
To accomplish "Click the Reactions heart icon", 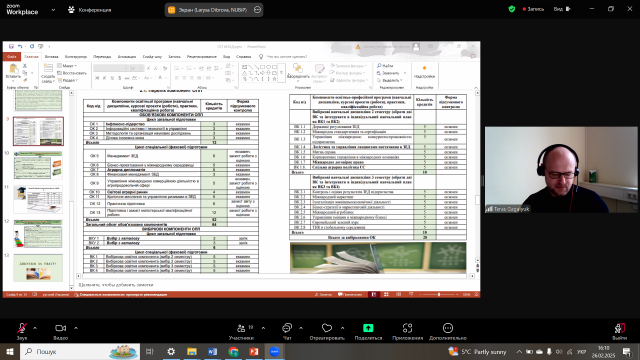I will point(327,328).
